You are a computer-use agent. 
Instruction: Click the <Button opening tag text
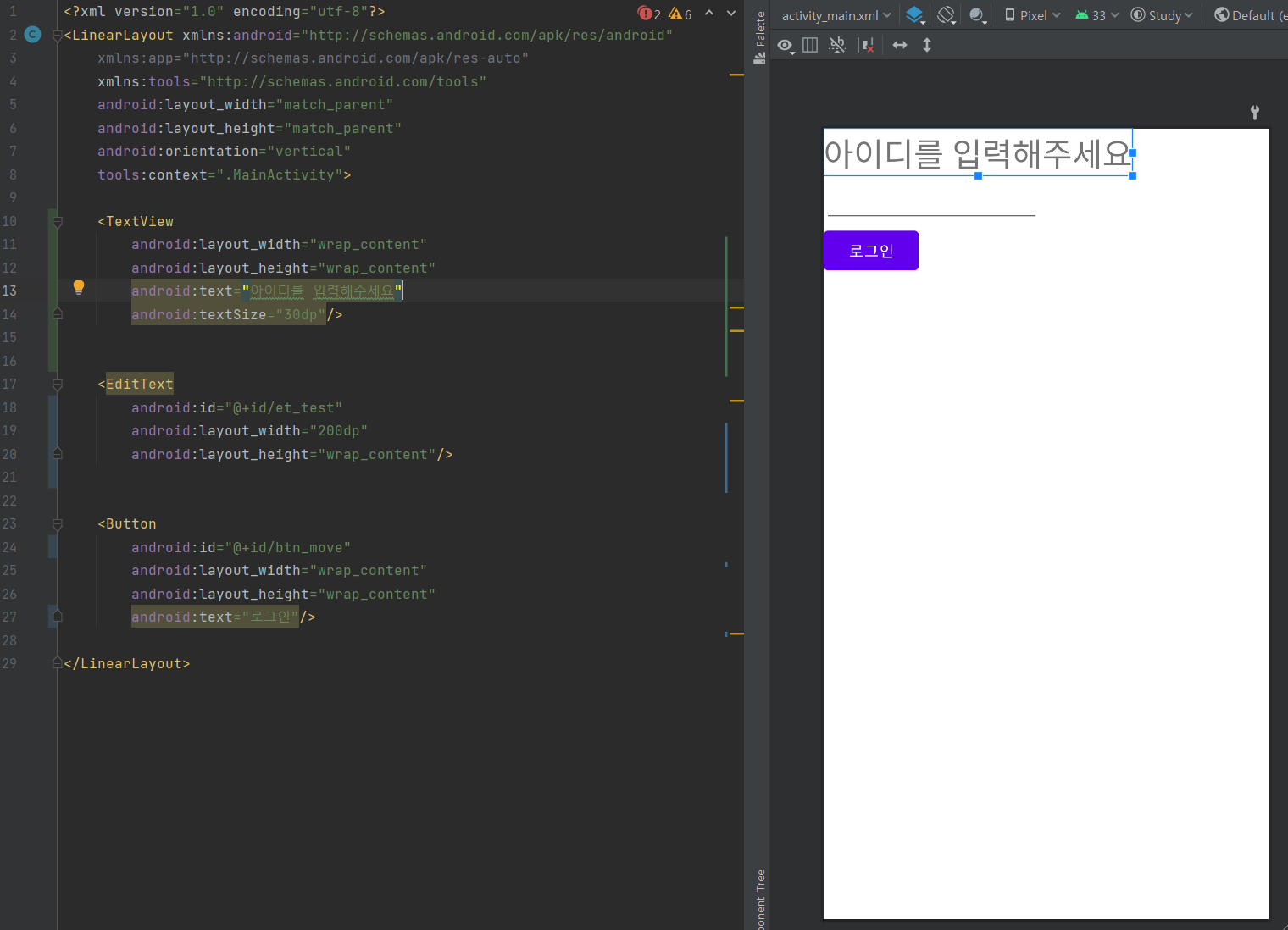point(127,523)
